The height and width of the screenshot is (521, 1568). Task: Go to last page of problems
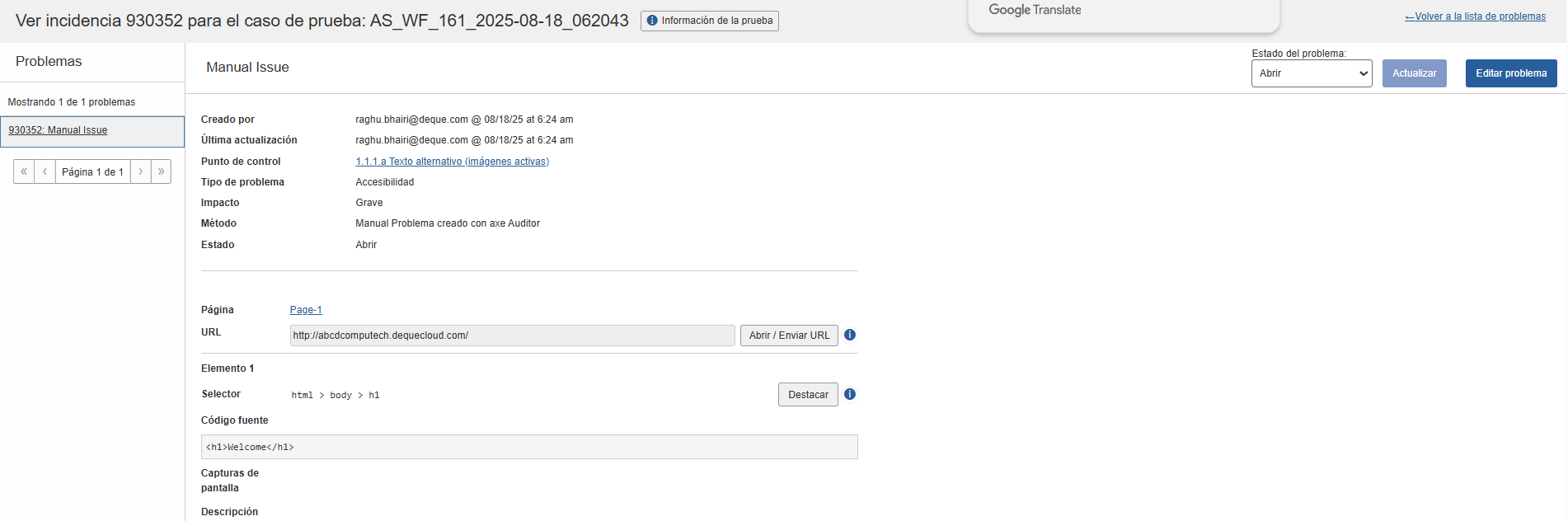tap(161, 171)
